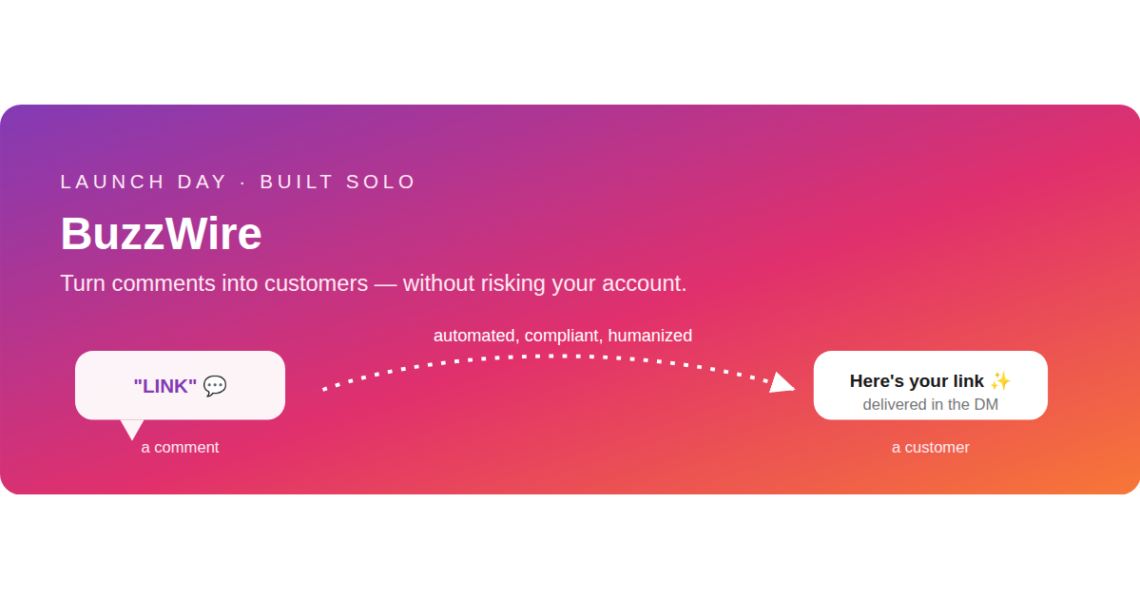The height and width of the screenshot is (599, 1140).
Task: Click the purple "LINK" text
Action: point(165,386)
